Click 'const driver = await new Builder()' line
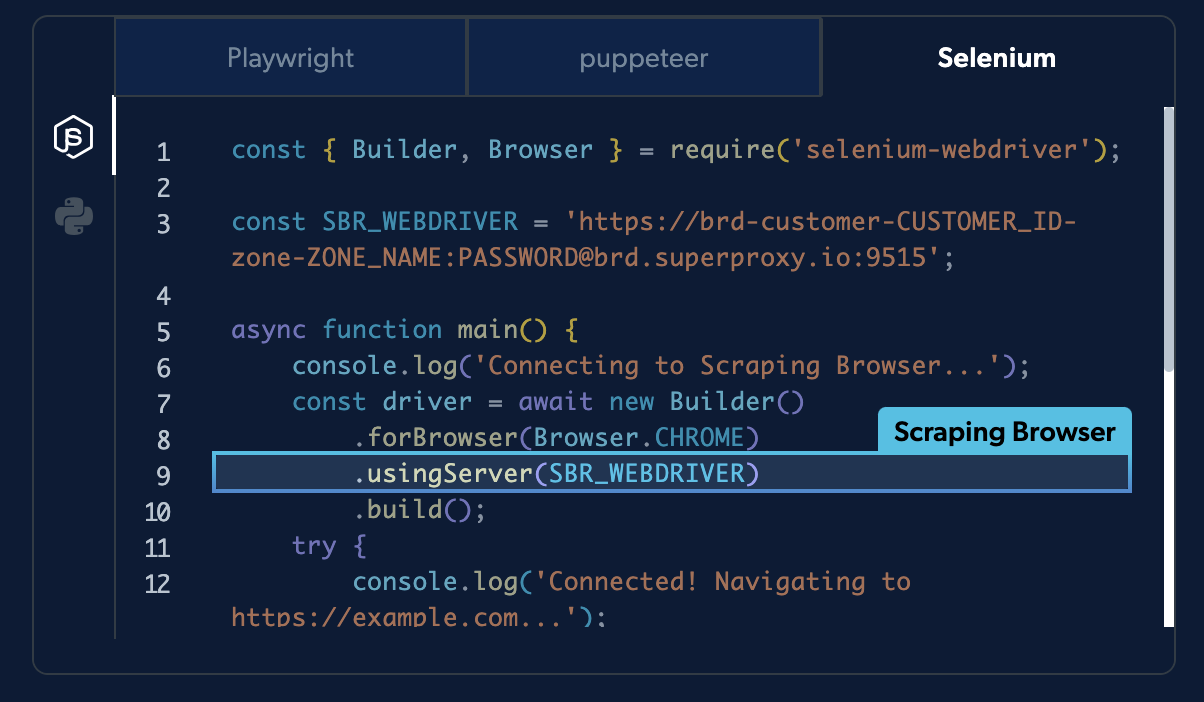Viewport: 1204px width, 702px height. [548, 402]
